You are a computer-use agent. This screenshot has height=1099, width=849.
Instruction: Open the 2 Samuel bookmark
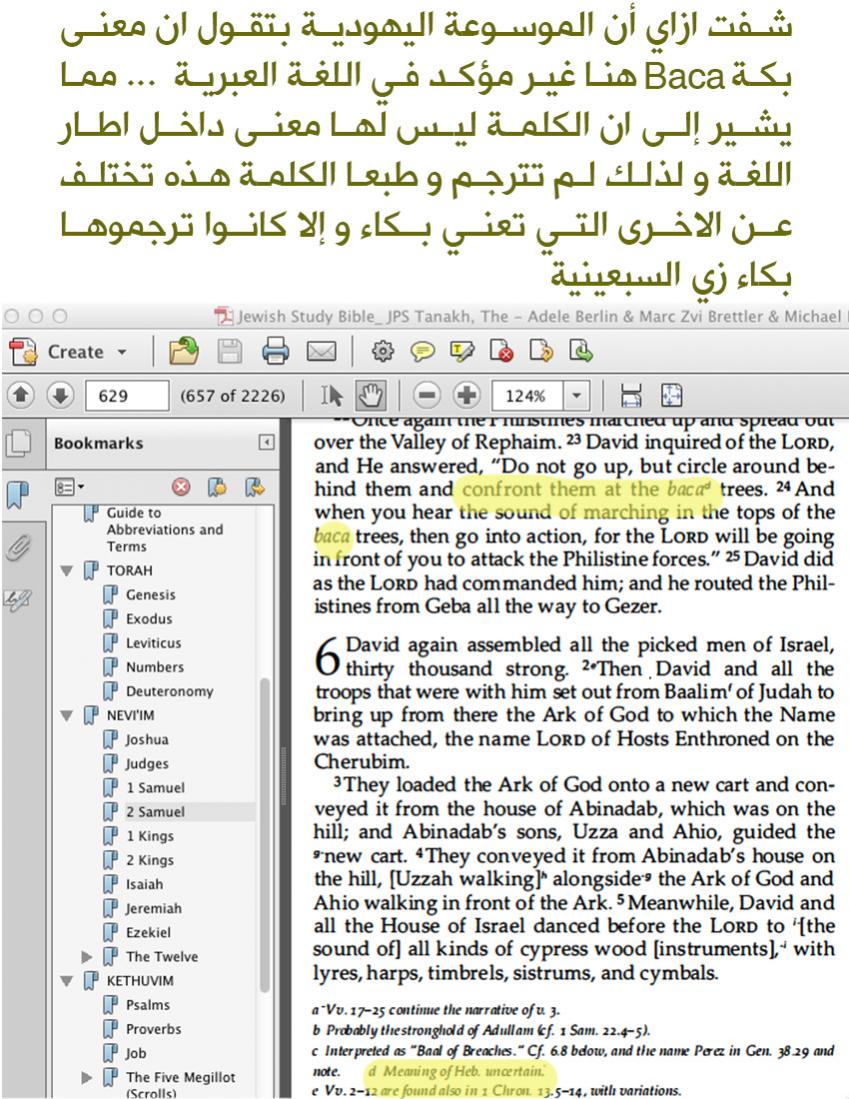(154, 812)
